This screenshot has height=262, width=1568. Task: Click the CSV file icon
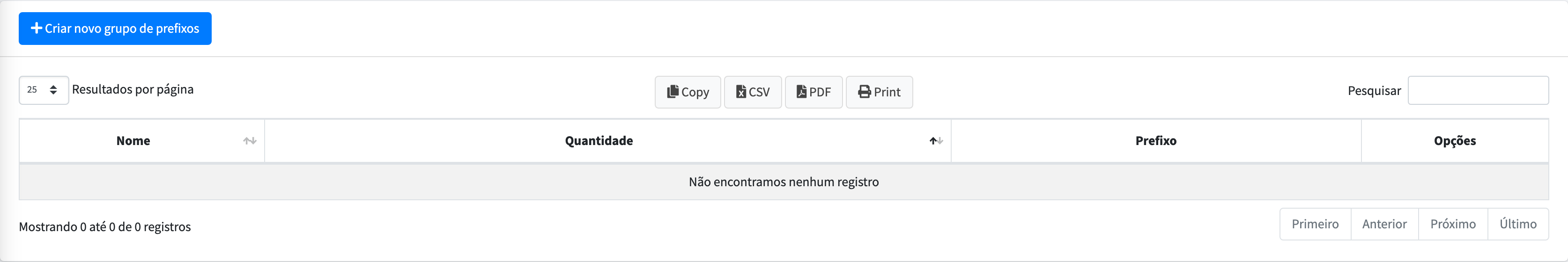[x=741, y=92]
